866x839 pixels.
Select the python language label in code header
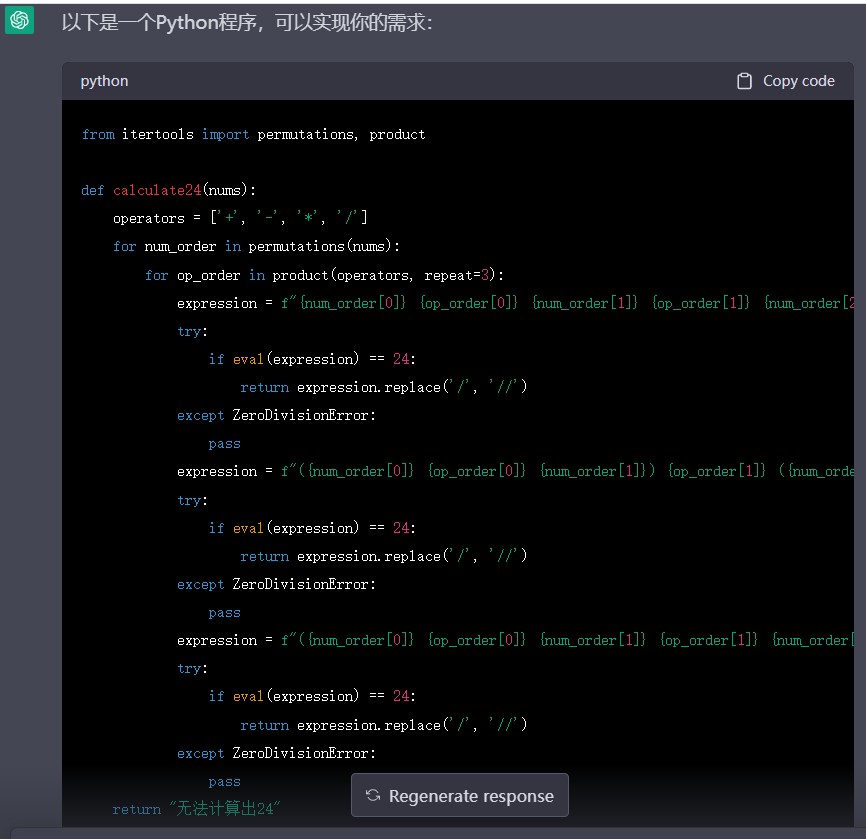click(104, 81)
